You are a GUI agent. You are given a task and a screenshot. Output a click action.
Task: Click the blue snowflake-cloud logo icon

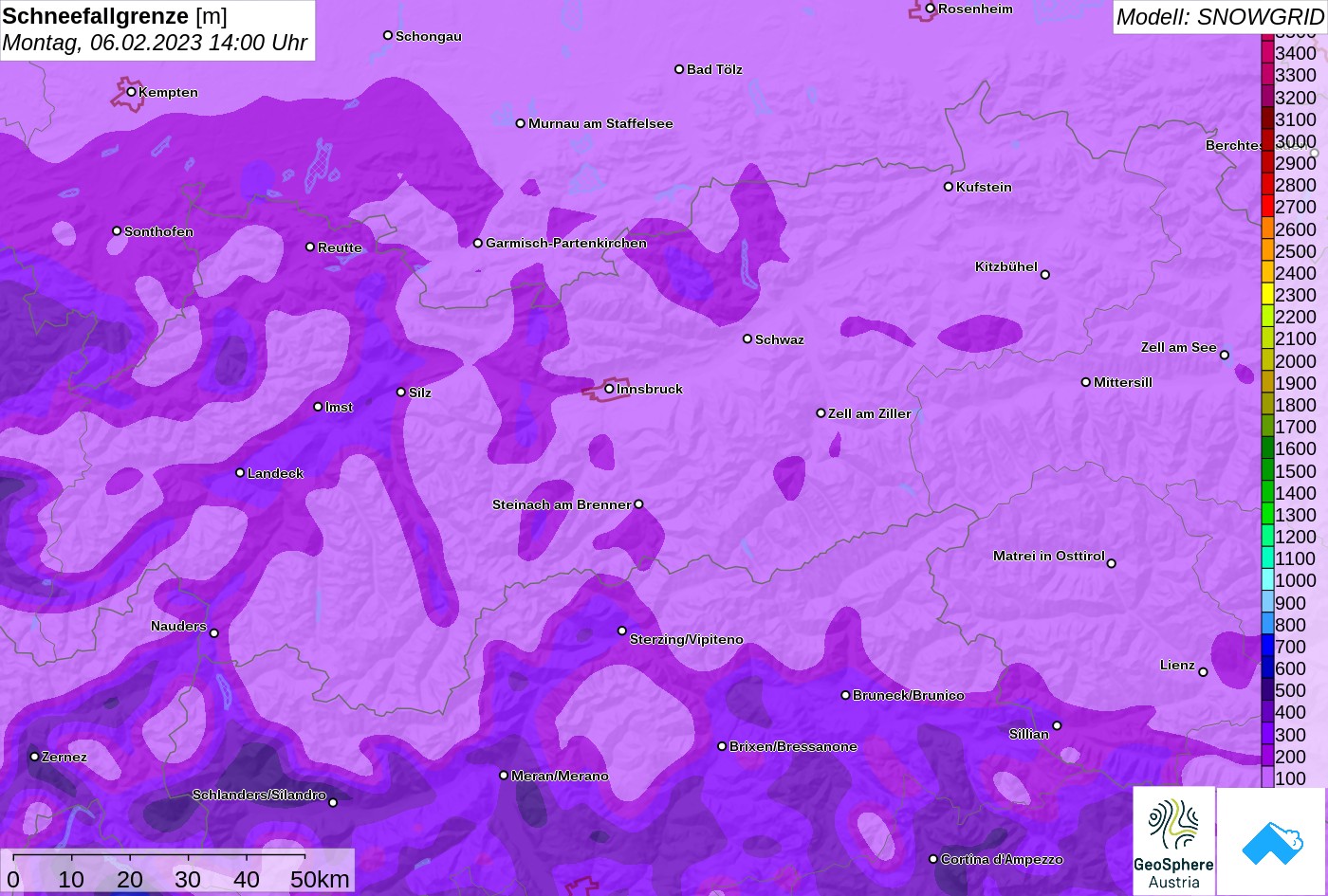click(x=1271, y=841)
